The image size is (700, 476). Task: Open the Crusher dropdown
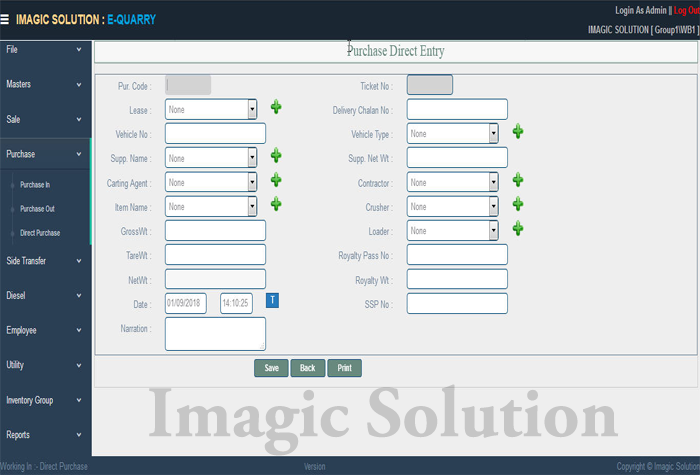[453, 206]
